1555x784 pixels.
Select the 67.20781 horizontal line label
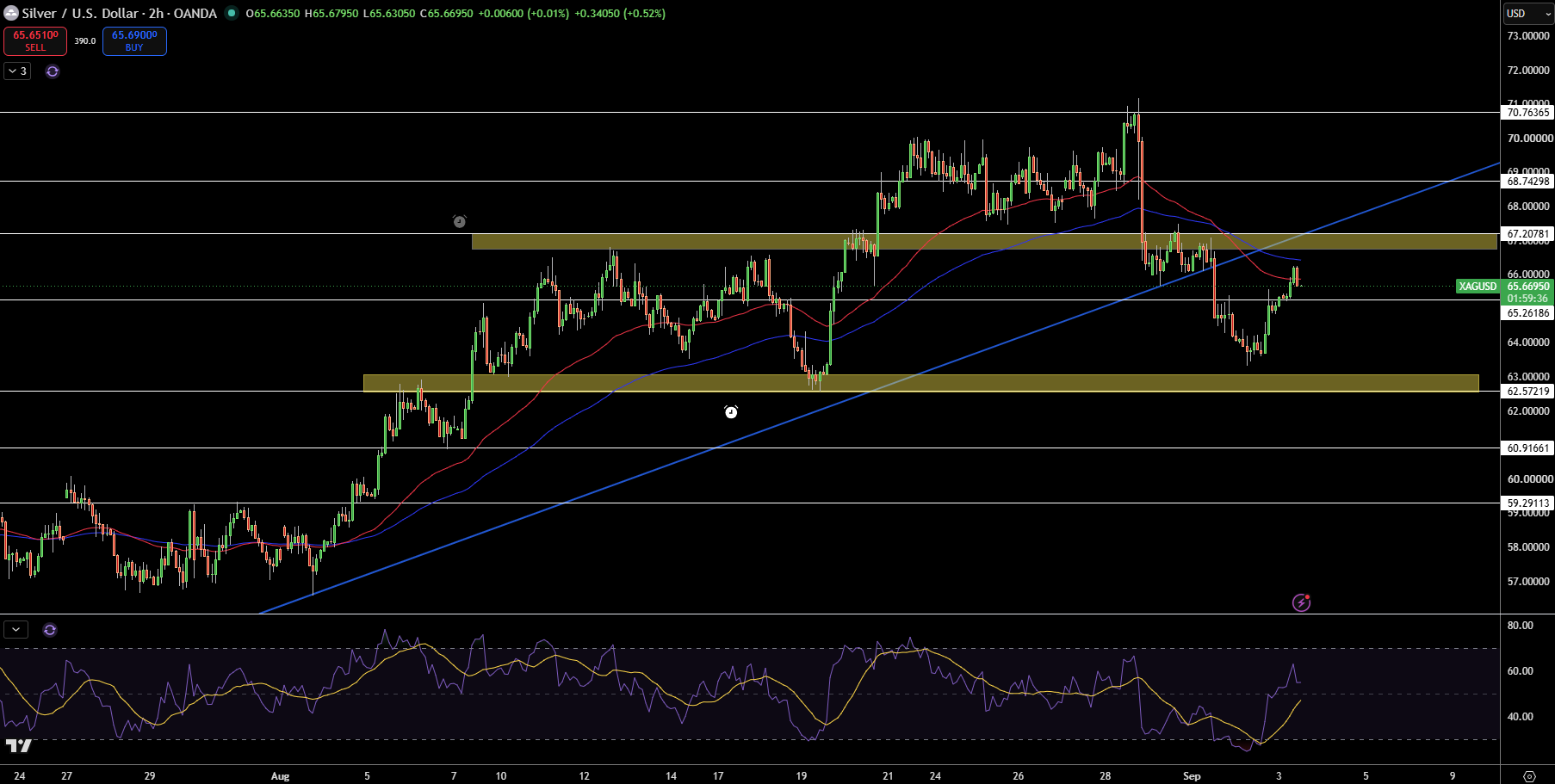pyautogui.click(x=1528, y=233)
